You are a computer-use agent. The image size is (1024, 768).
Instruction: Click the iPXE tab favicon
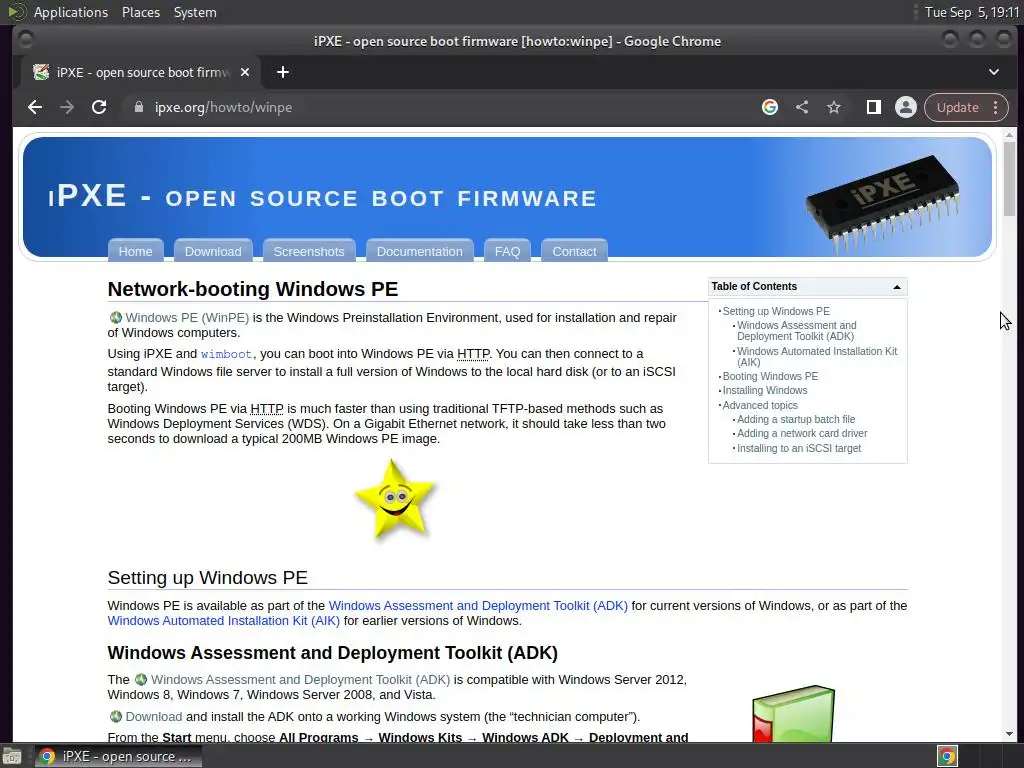tap(41, 72)
